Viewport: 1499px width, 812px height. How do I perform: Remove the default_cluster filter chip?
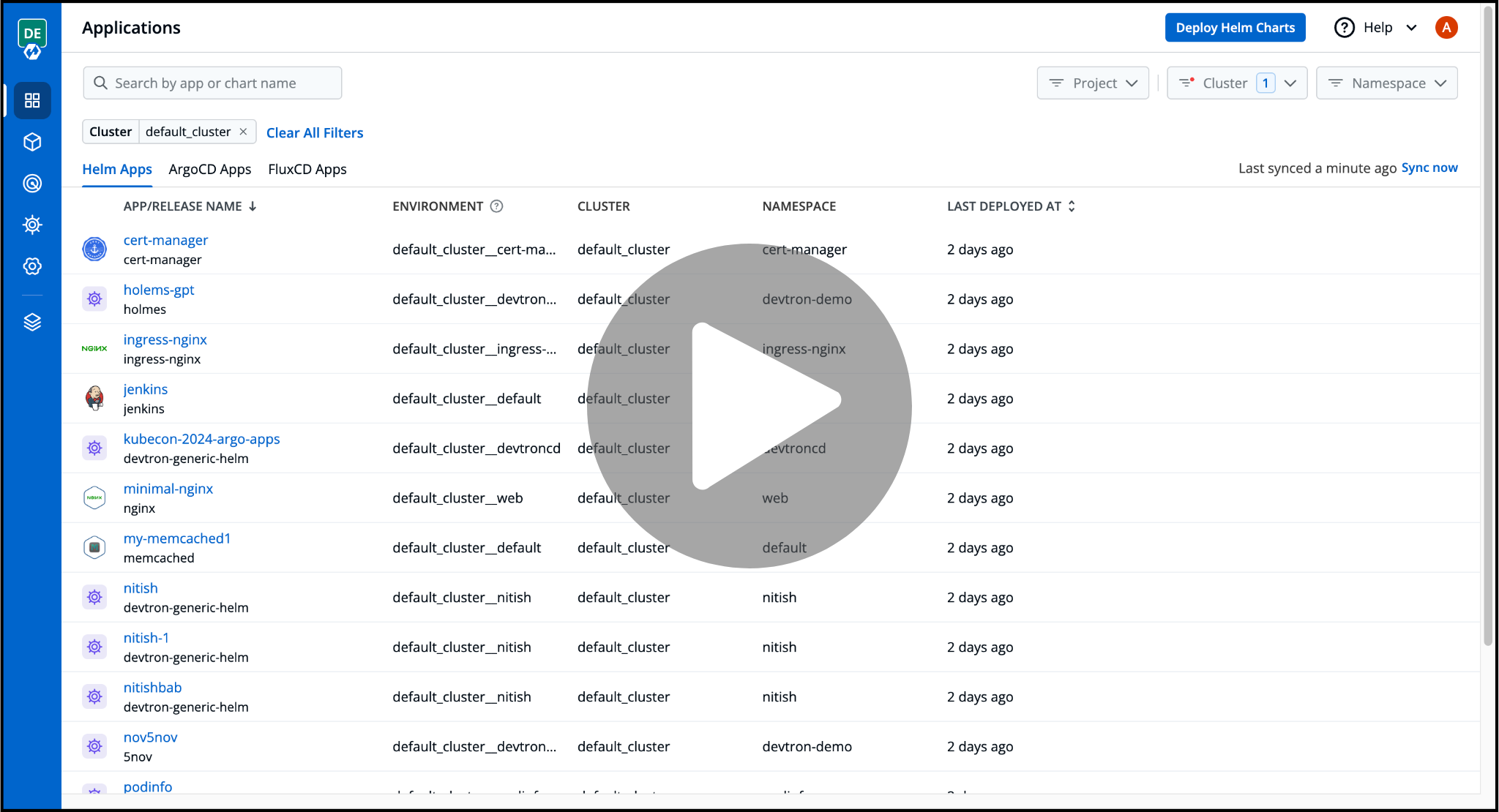(243, 132)
